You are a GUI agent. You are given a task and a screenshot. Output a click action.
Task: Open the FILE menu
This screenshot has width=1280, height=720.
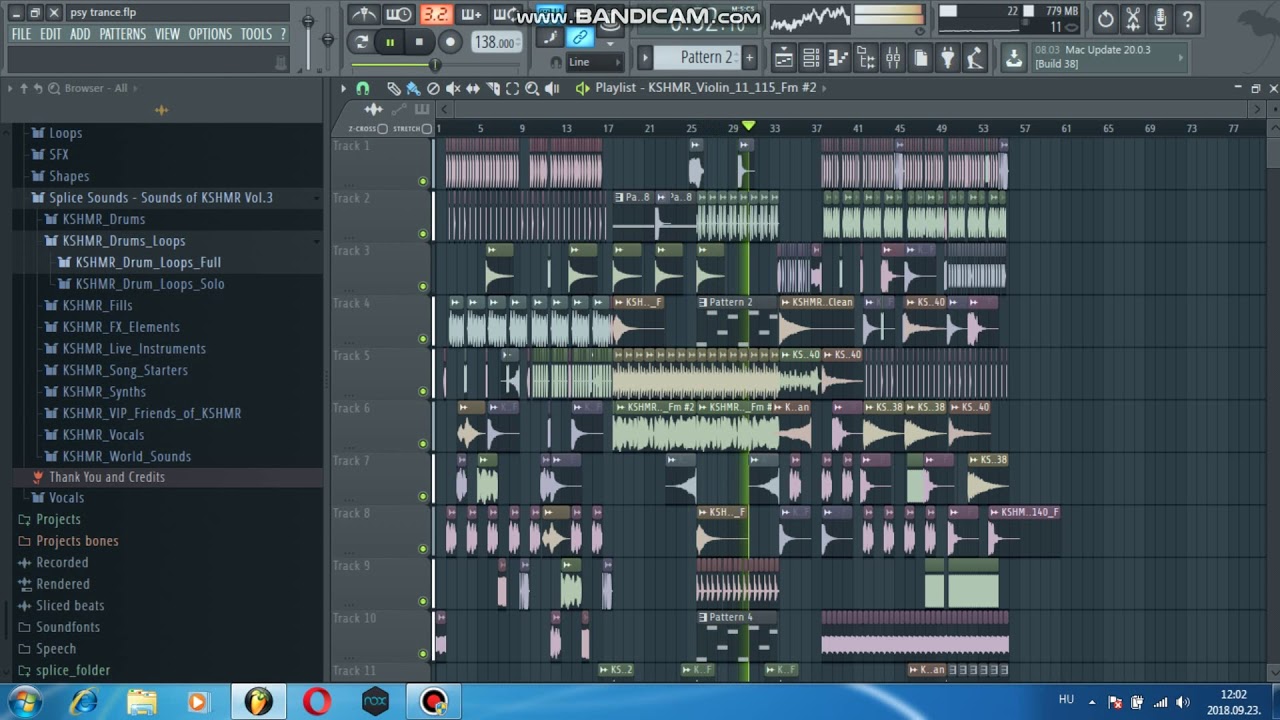tap(21, 34)
